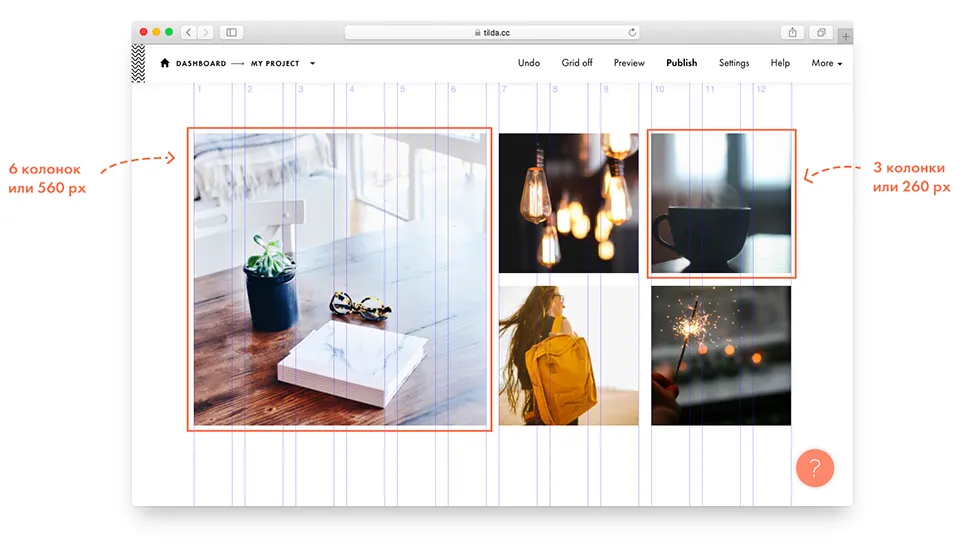The width and height of the screenshot is (960, 557).
Task: Click the red close window button
Action: click(x=144, y=32)
